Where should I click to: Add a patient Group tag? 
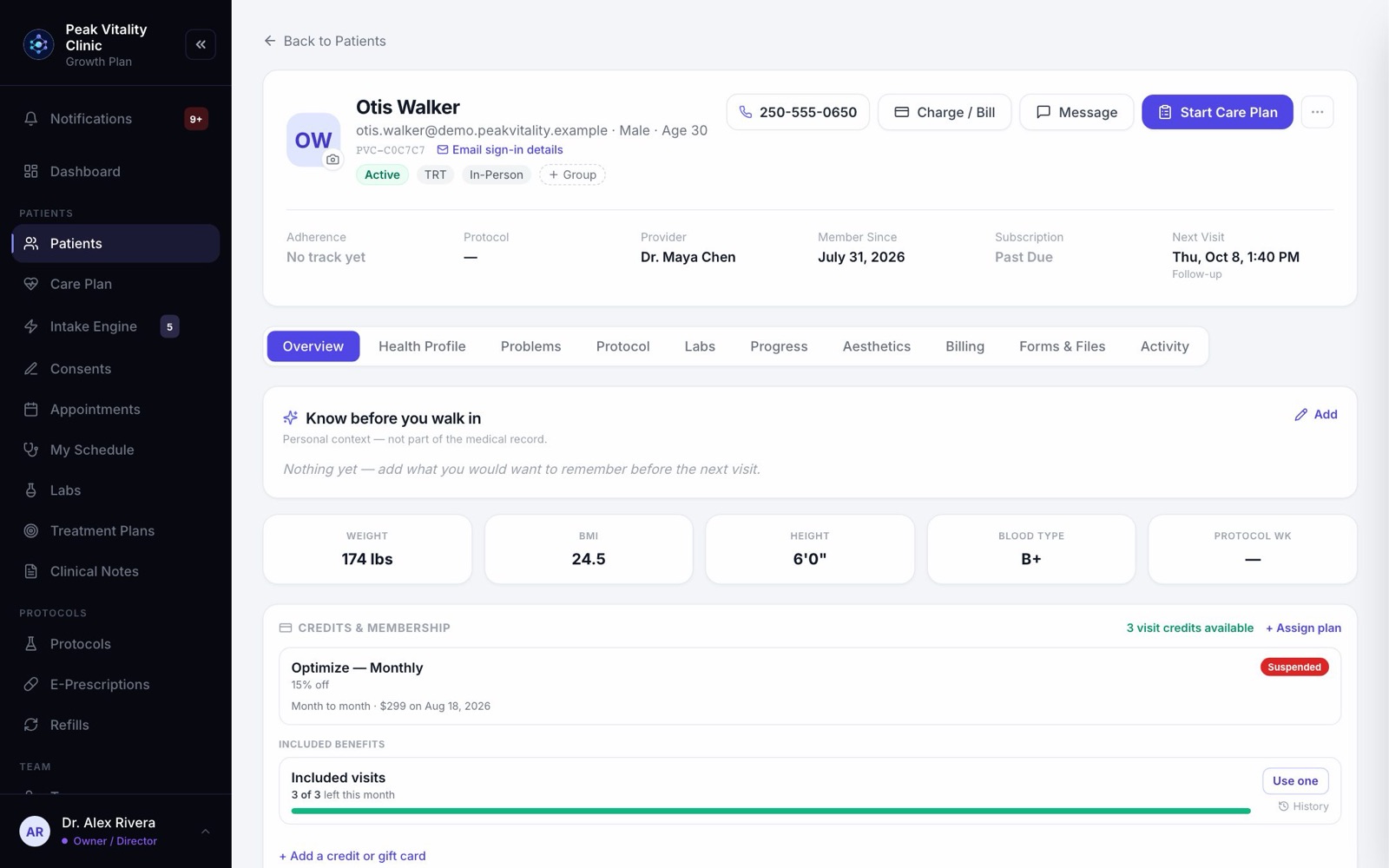(x=572, y=174)
